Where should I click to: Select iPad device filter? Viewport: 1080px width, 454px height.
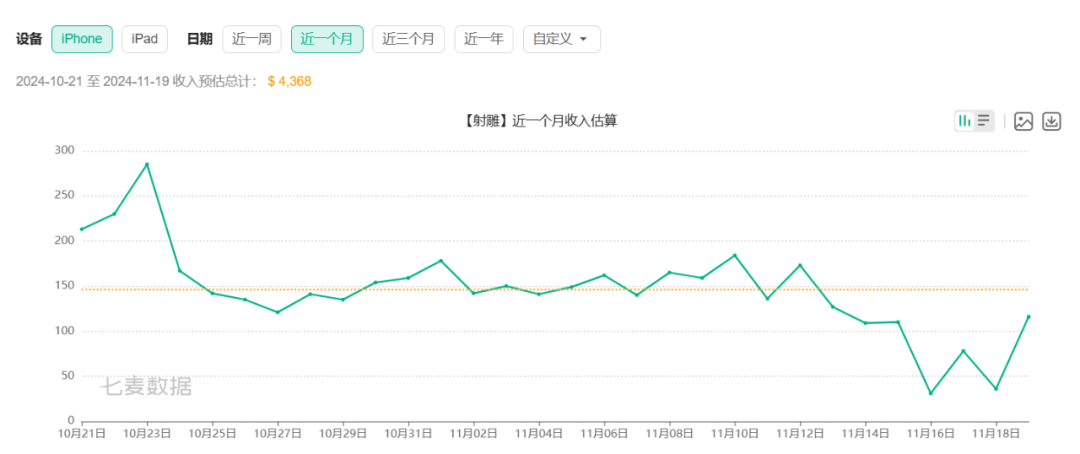(145, 39)
